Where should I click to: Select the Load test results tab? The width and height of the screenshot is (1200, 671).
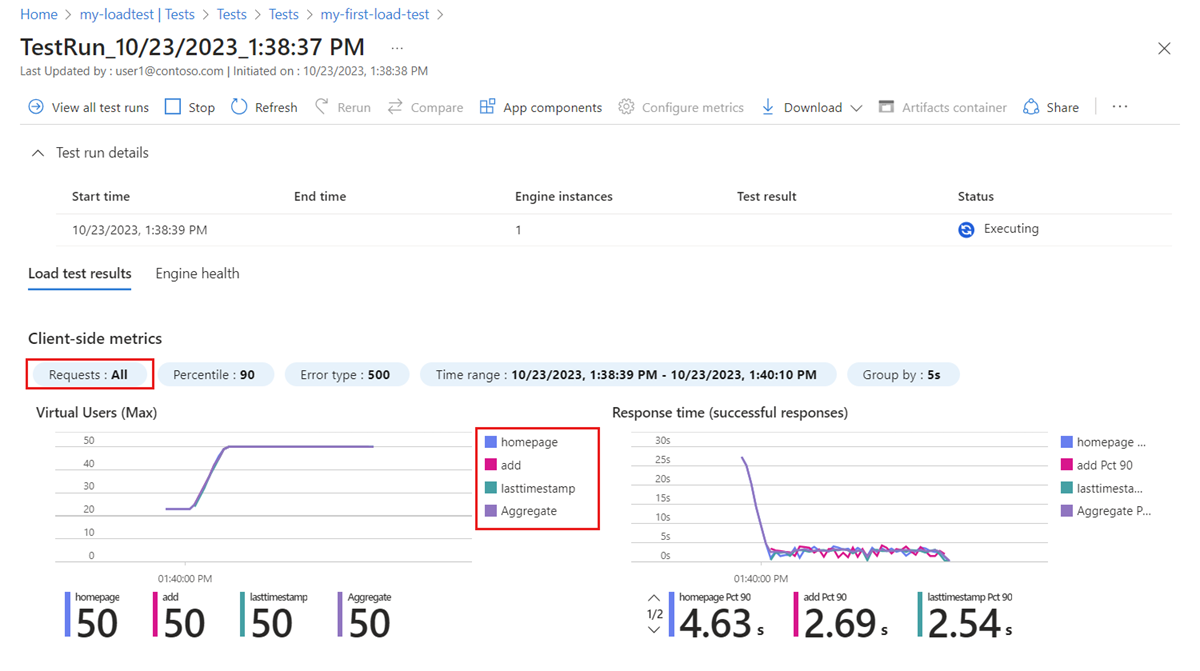[x=79, y=273]
